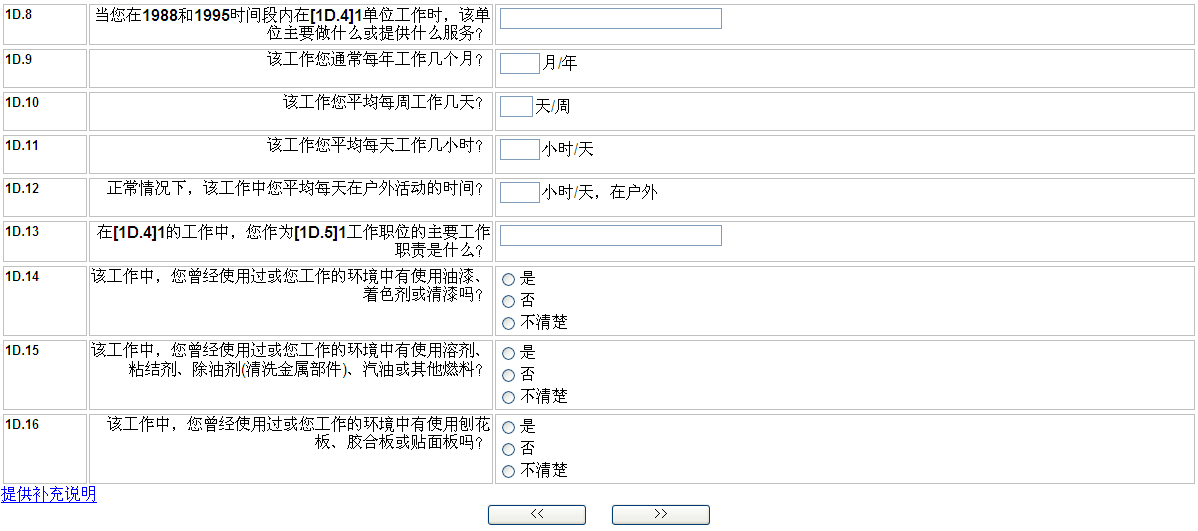1198x531 pixels.
Task: Select 不清楚 for question 1D.14
Action: [508, 323]
